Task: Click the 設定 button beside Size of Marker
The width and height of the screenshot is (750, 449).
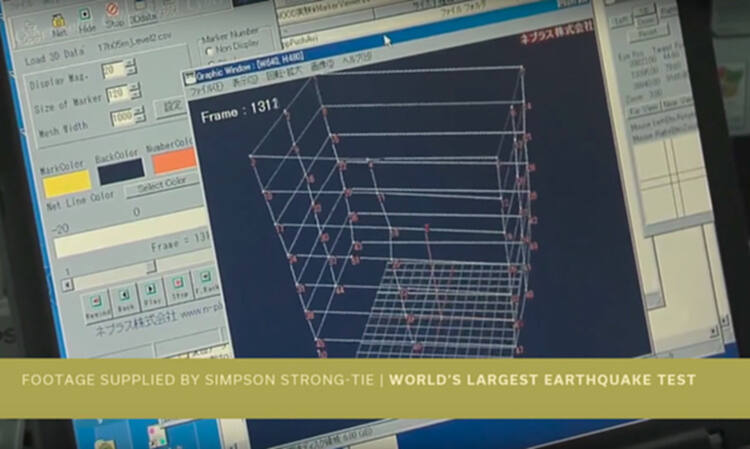Action: [x=169, y=106]
